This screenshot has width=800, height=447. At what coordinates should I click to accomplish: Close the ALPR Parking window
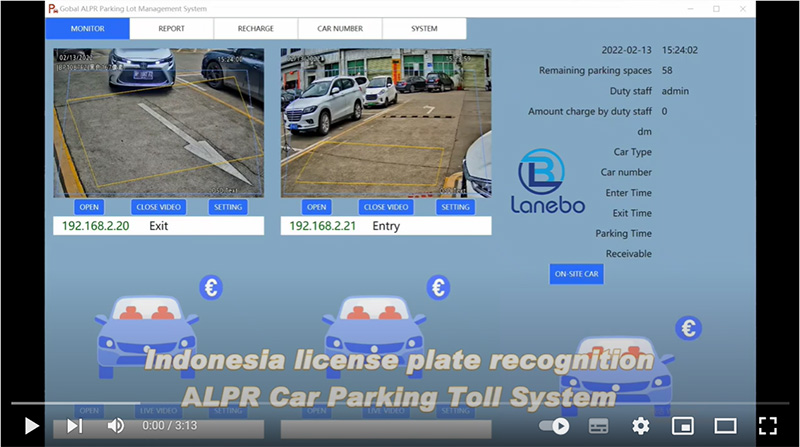coord(743,9)
